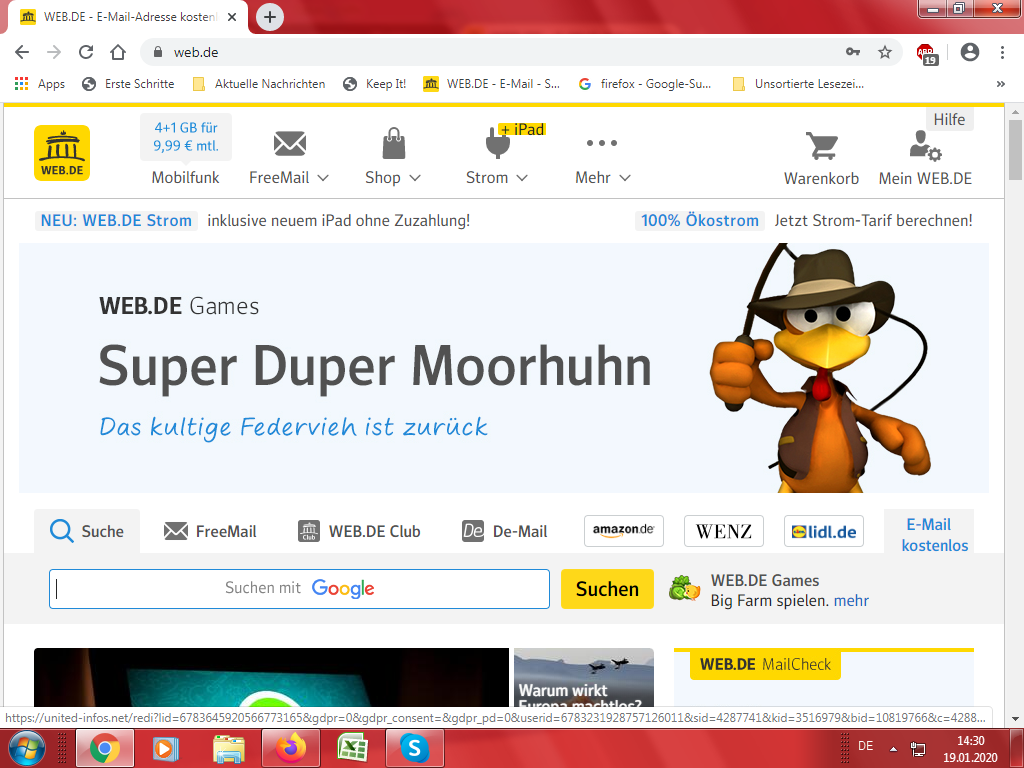Viewport: 1024px width, 768px height.
Task: Reload the page
Action: click(x=86, y=52)
